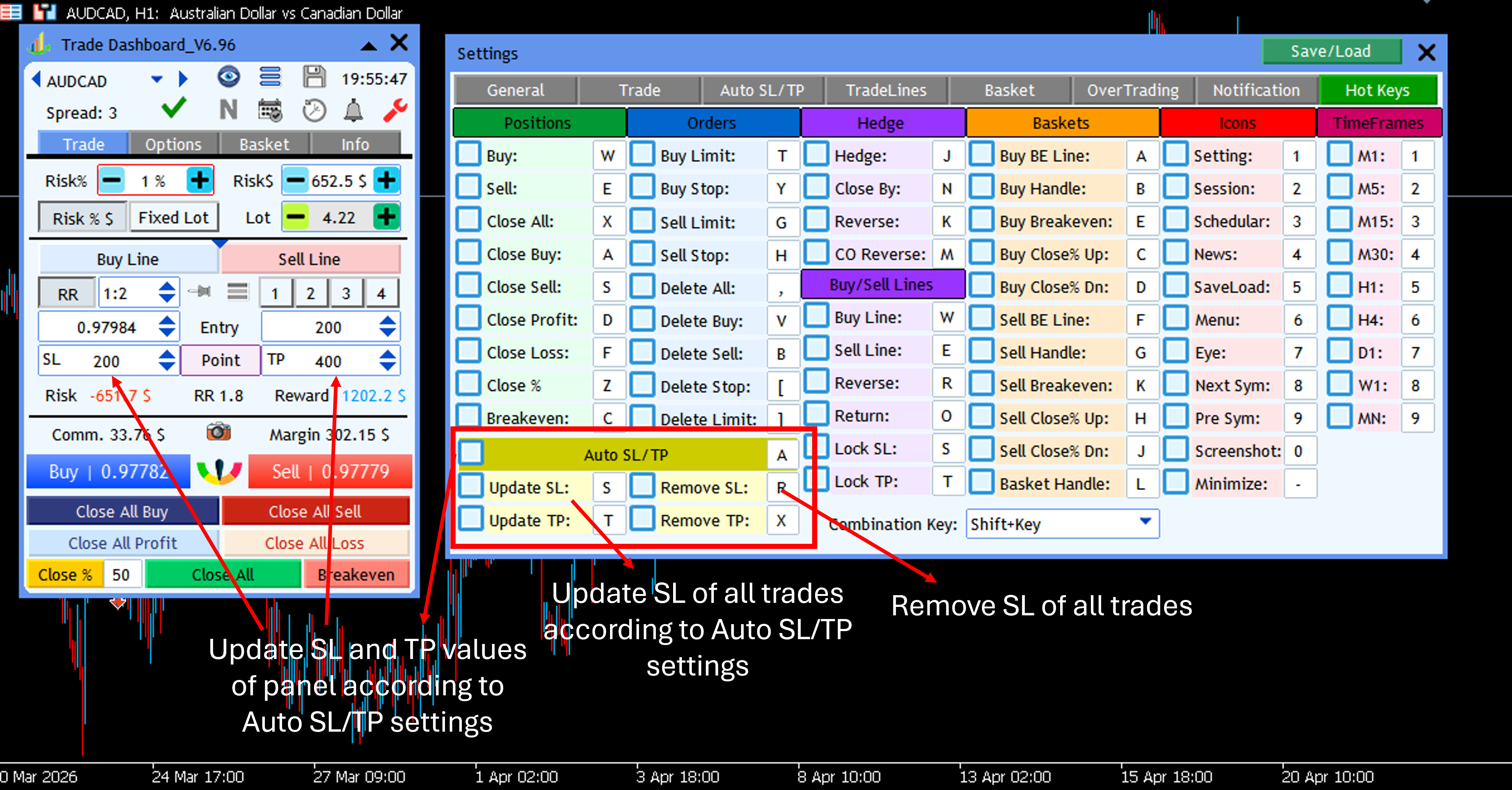Open the calendar scheduler icon
This screenshot has width=1512, height=790.
(x=270, y=110)
